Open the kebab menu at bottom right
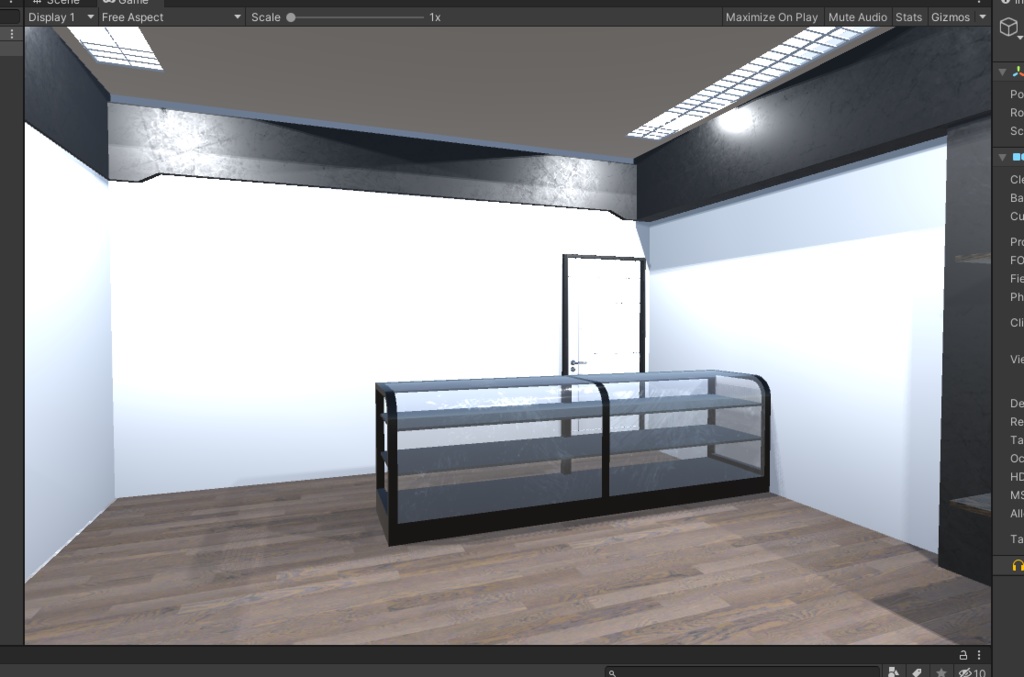This screenshot has height=677, width=1024. coord(979,655)
